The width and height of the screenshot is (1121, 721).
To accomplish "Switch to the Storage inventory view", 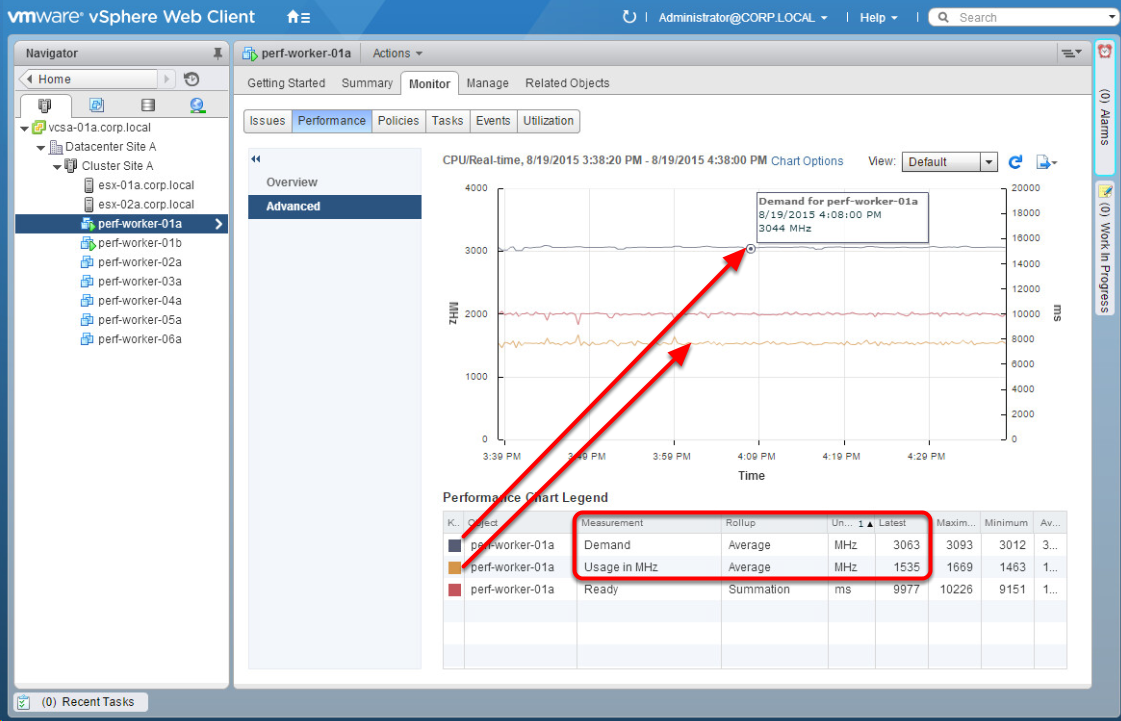I will click(x=148, y=106).
